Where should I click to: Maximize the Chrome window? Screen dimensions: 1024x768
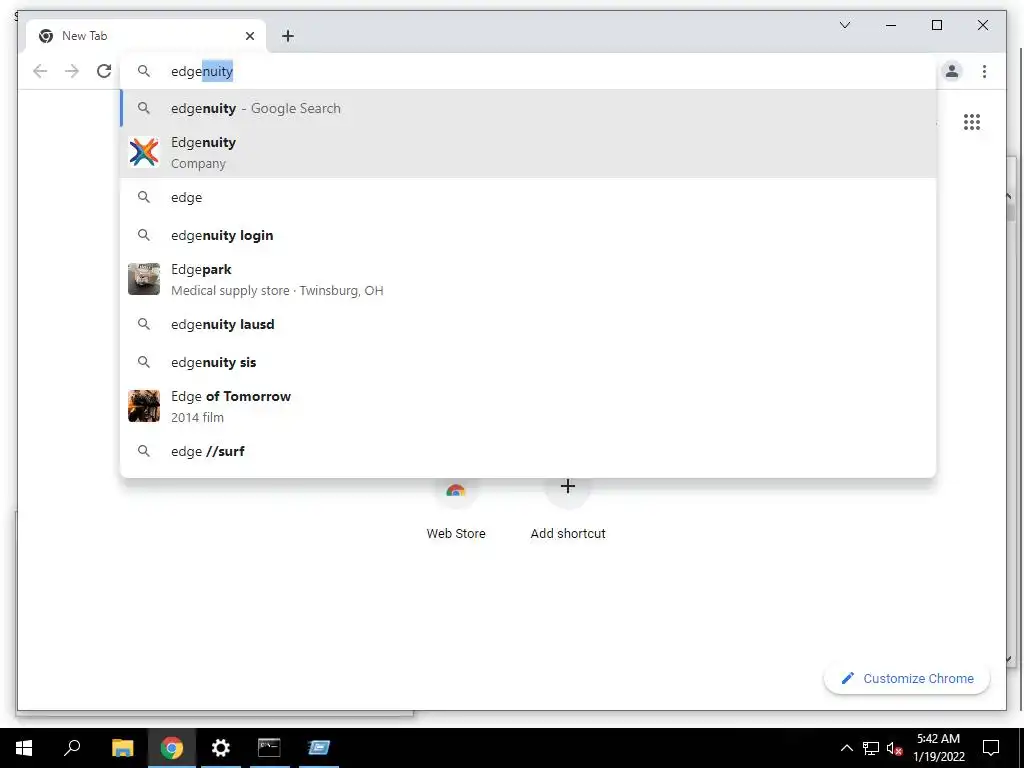[936, 25]
